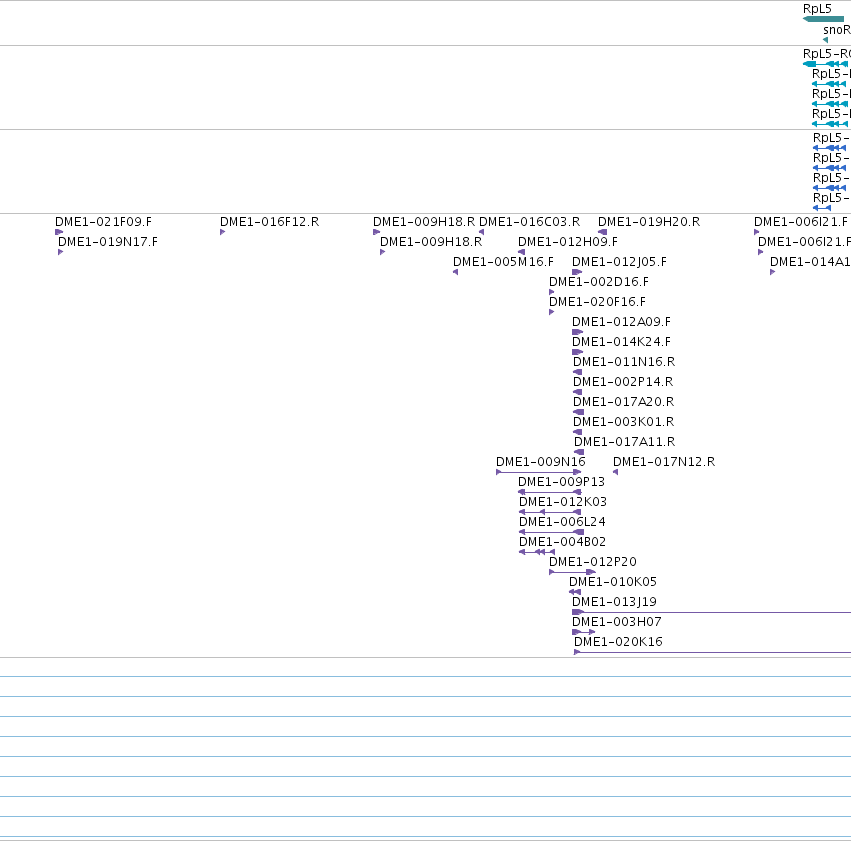Click the DME1-012J05.F feature label
This screenshot has width=851, height=841.
click(619, 262)
